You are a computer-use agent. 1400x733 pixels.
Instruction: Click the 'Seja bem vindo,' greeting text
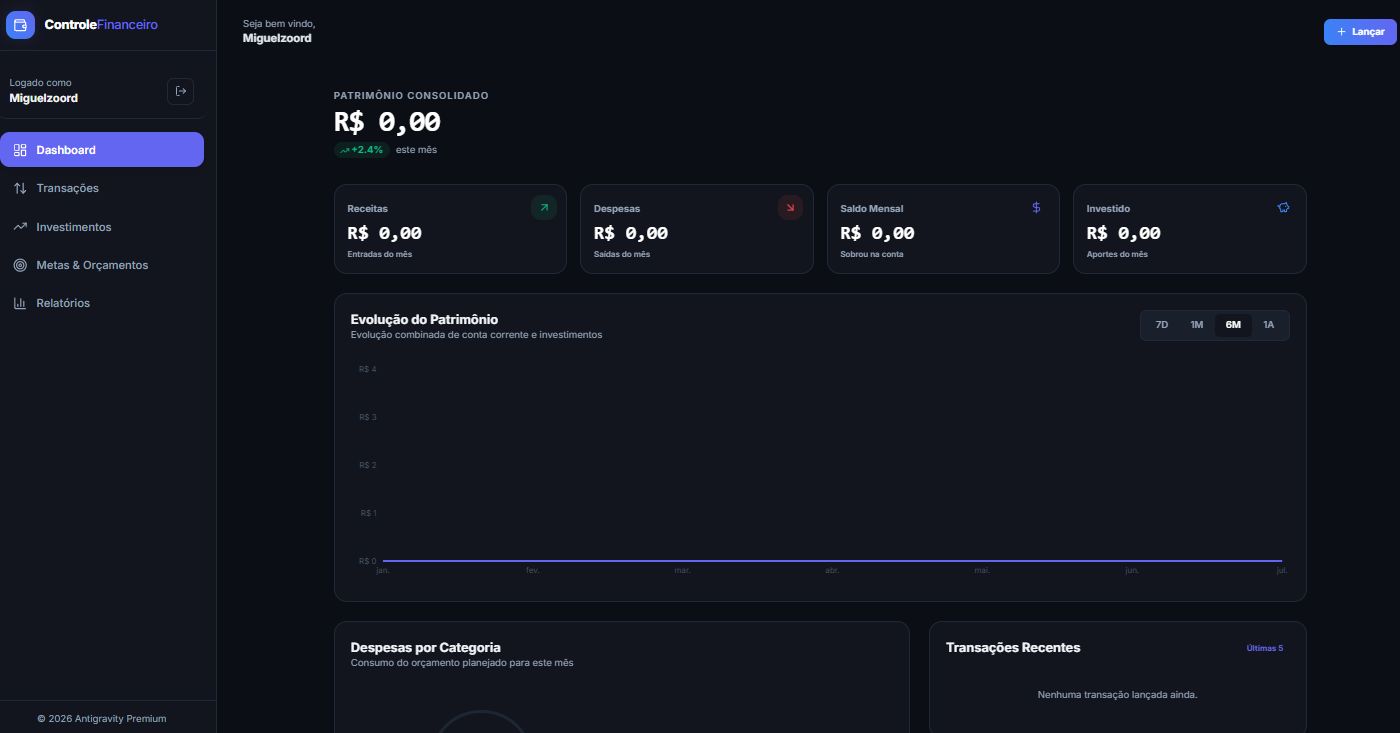279,23
